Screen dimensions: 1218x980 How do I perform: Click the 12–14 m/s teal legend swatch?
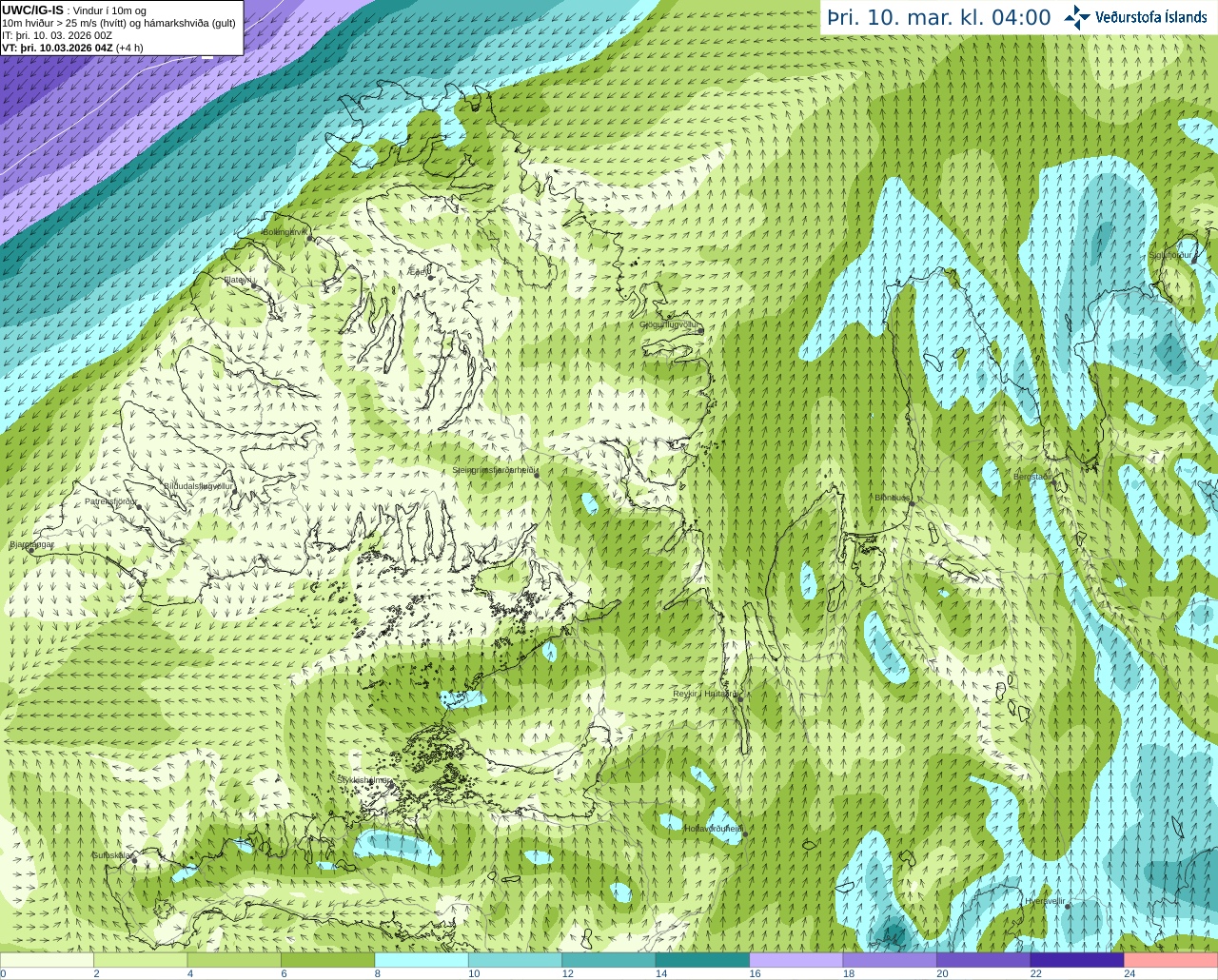pyautogui.click(x=609, y=960)
